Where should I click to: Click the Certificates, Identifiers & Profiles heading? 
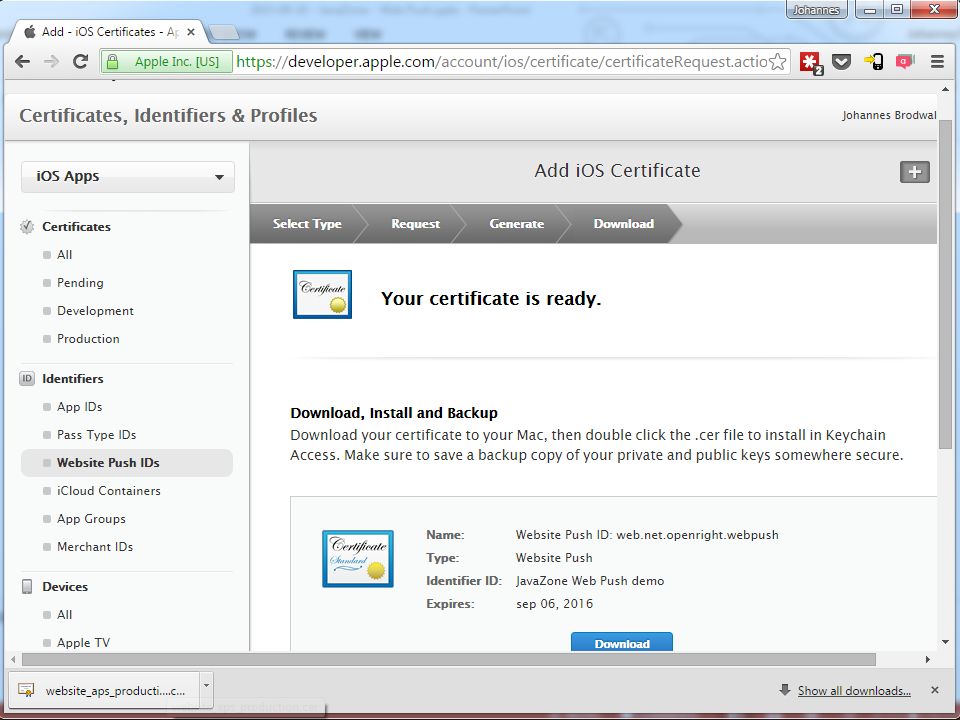[168, 115]
